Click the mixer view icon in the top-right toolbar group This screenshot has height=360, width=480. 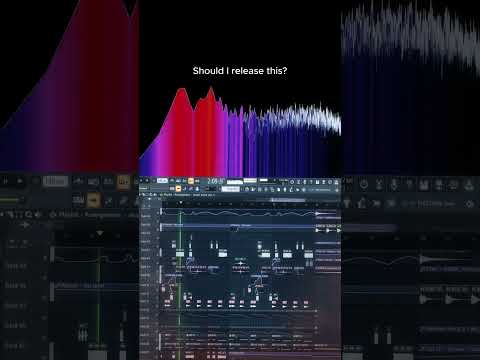(317, 182)
